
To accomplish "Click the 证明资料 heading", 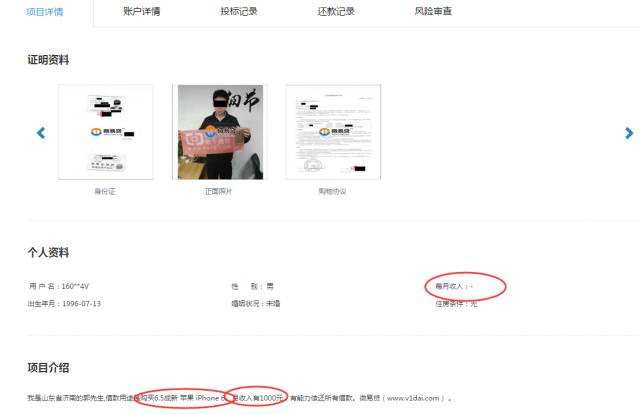I will coord(48,60).
